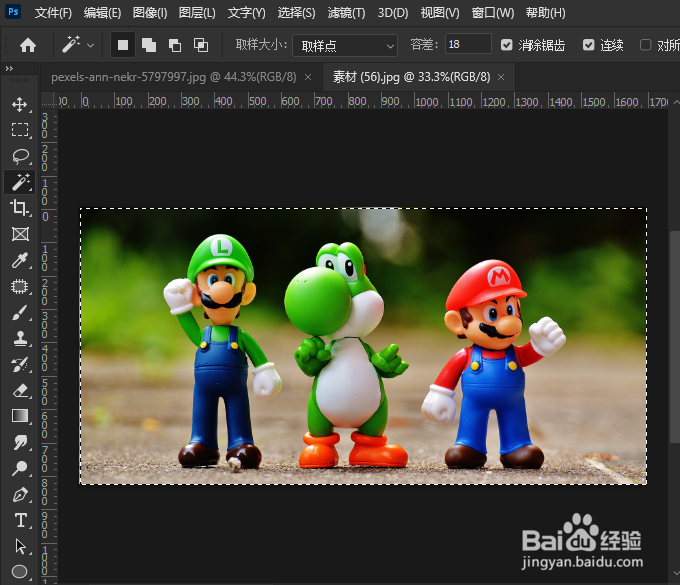Select the Gradient tool
The height and width of the screenshot is (585, 680).
pyautogui.click(x=20, y=416)
